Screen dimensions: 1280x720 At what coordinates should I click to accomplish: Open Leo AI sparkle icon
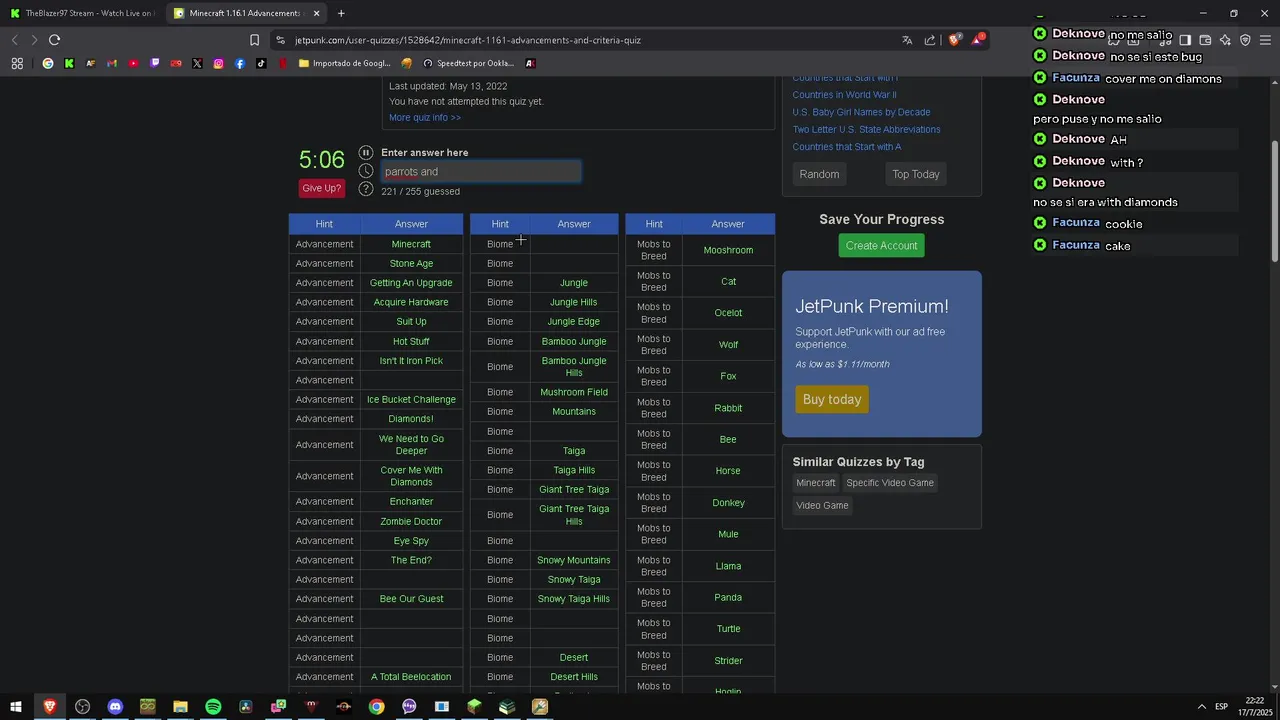(1225, 40)
